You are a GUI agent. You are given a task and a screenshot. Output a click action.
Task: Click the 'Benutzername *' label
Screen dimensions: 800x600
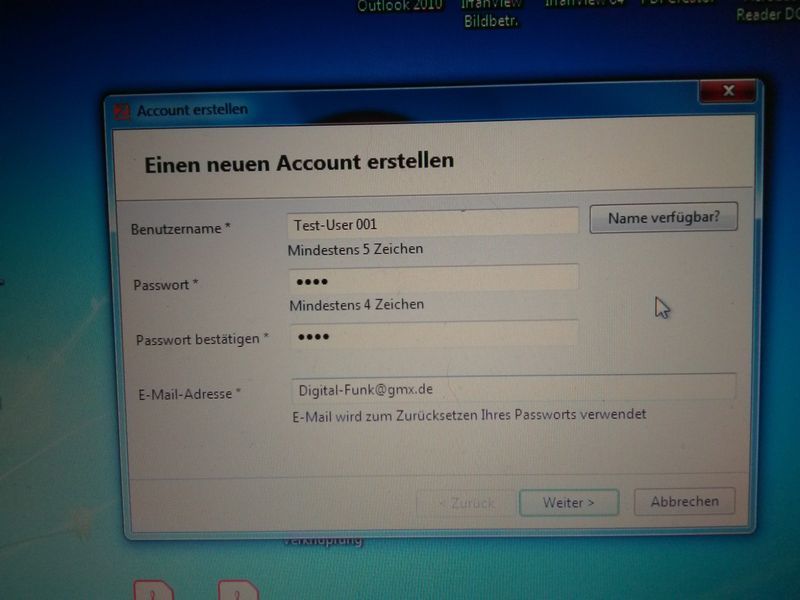[181, 229]
